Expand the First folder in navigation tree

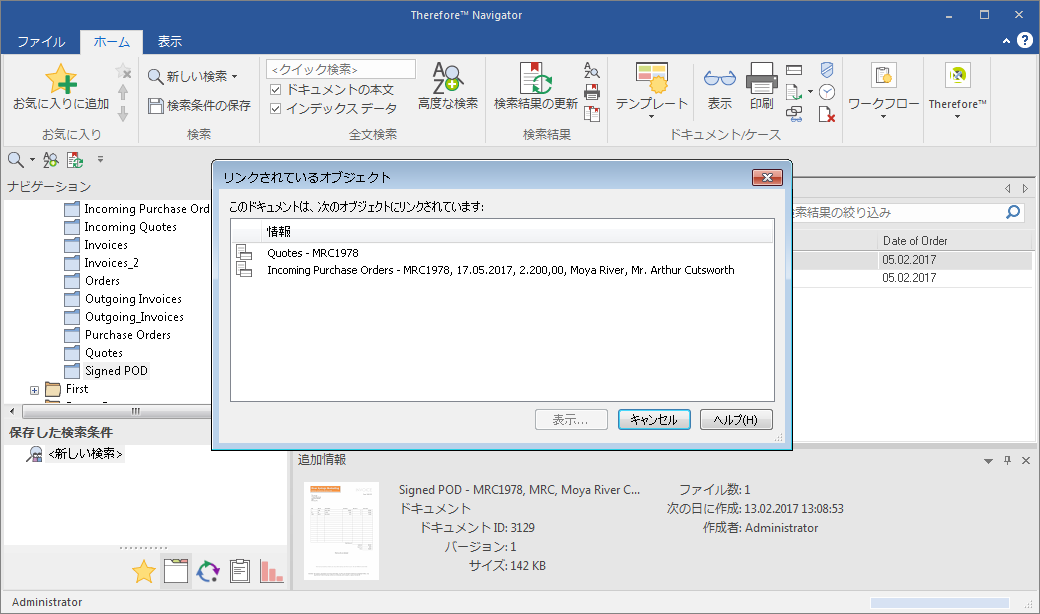tap(34, 390)
